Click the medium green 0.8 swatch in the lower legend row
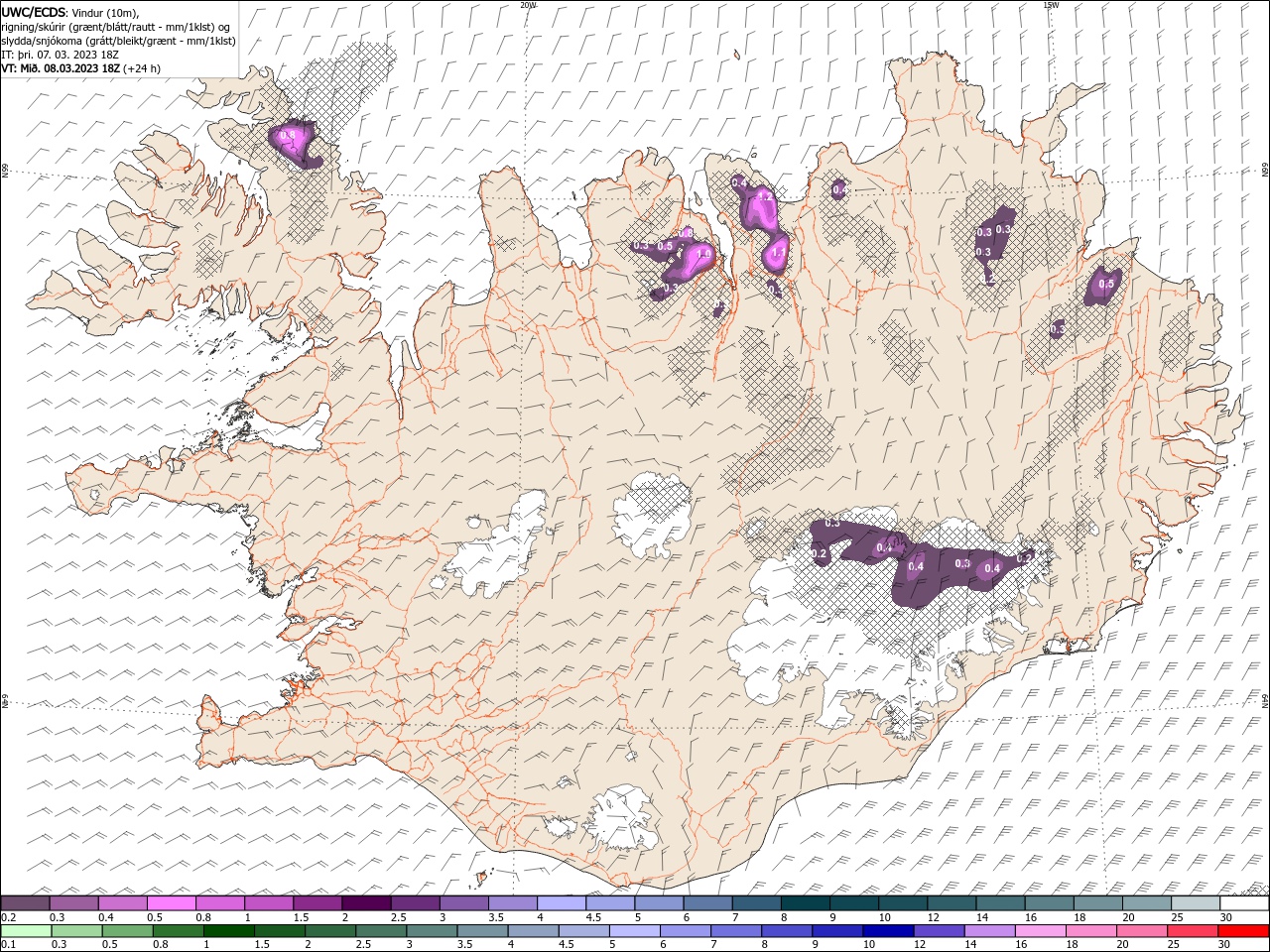 [179, 931]
